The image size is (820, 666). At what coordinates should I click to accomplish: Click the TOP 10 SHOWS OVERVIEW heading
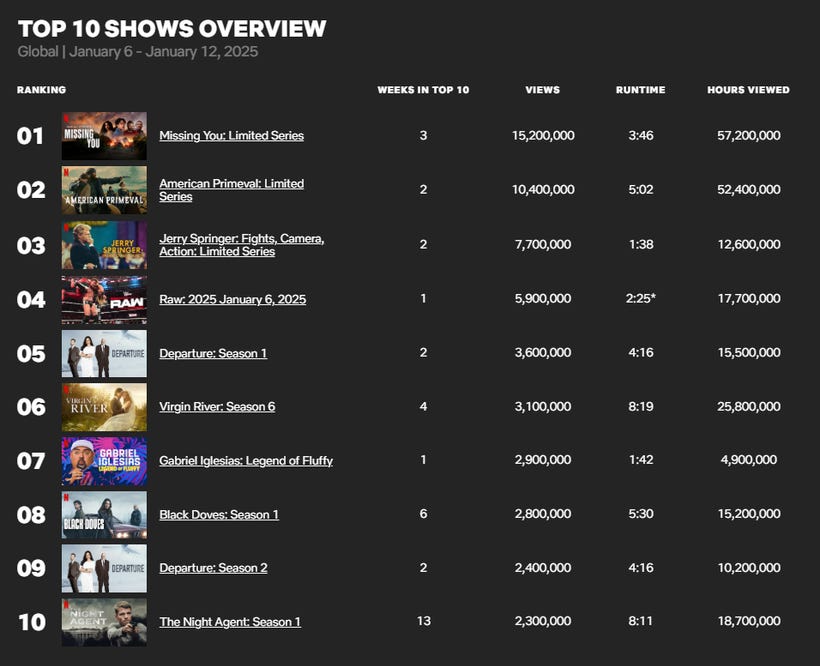coord(172,28)
